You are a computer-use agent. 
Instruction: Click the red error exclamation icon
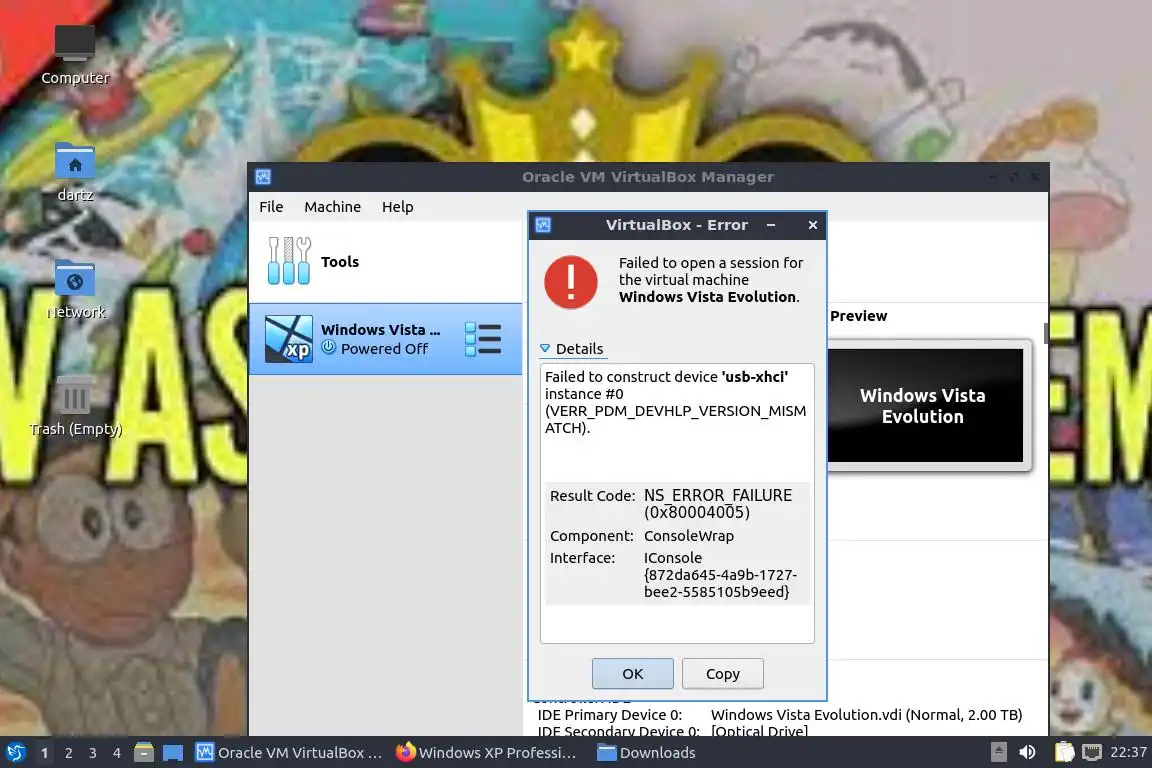click(x=571, y=281)
